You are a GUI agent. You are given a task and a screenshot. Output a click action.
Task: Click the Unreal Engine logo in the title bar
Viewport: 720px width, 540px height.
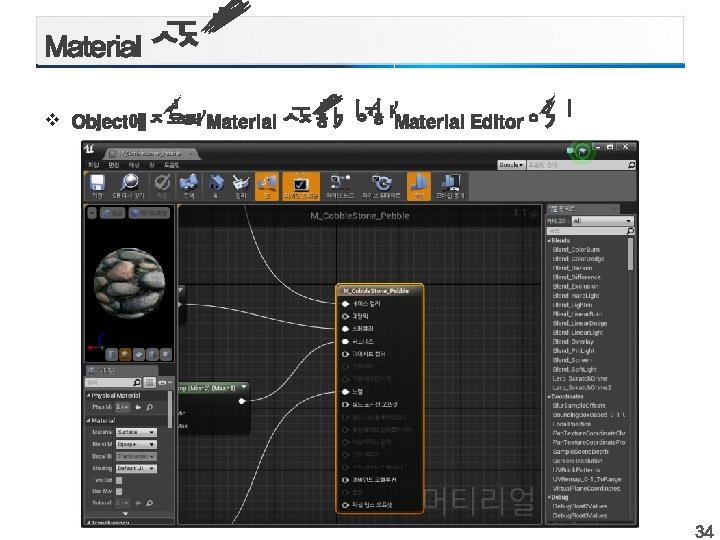pyautogui.click(x=89, y=149)
